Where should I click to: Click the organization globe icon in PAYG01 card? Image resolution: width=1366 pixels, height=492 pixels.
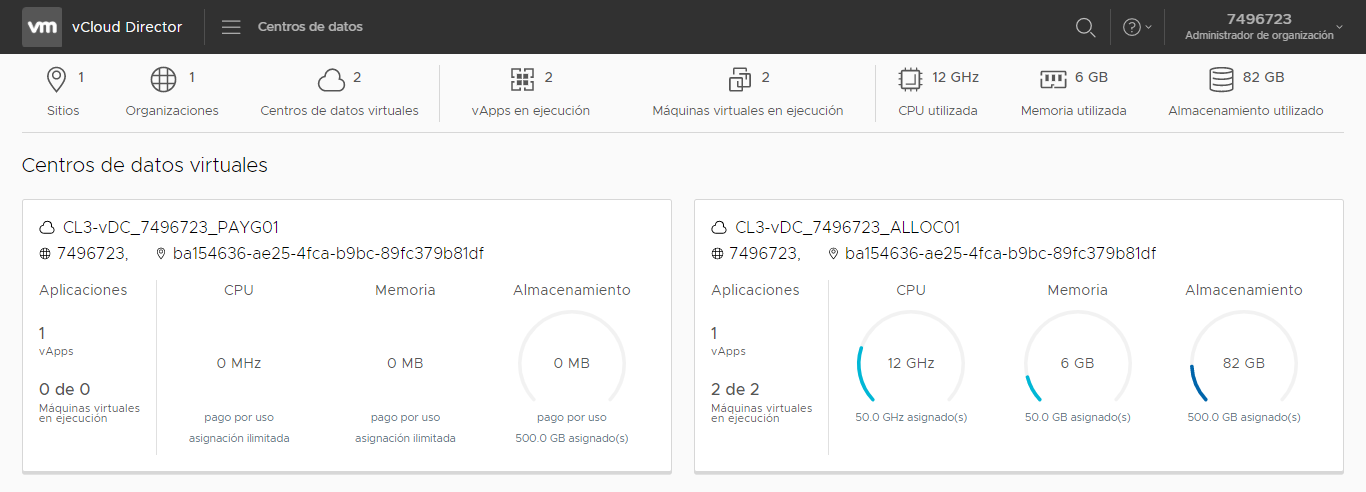coord(45,254)
